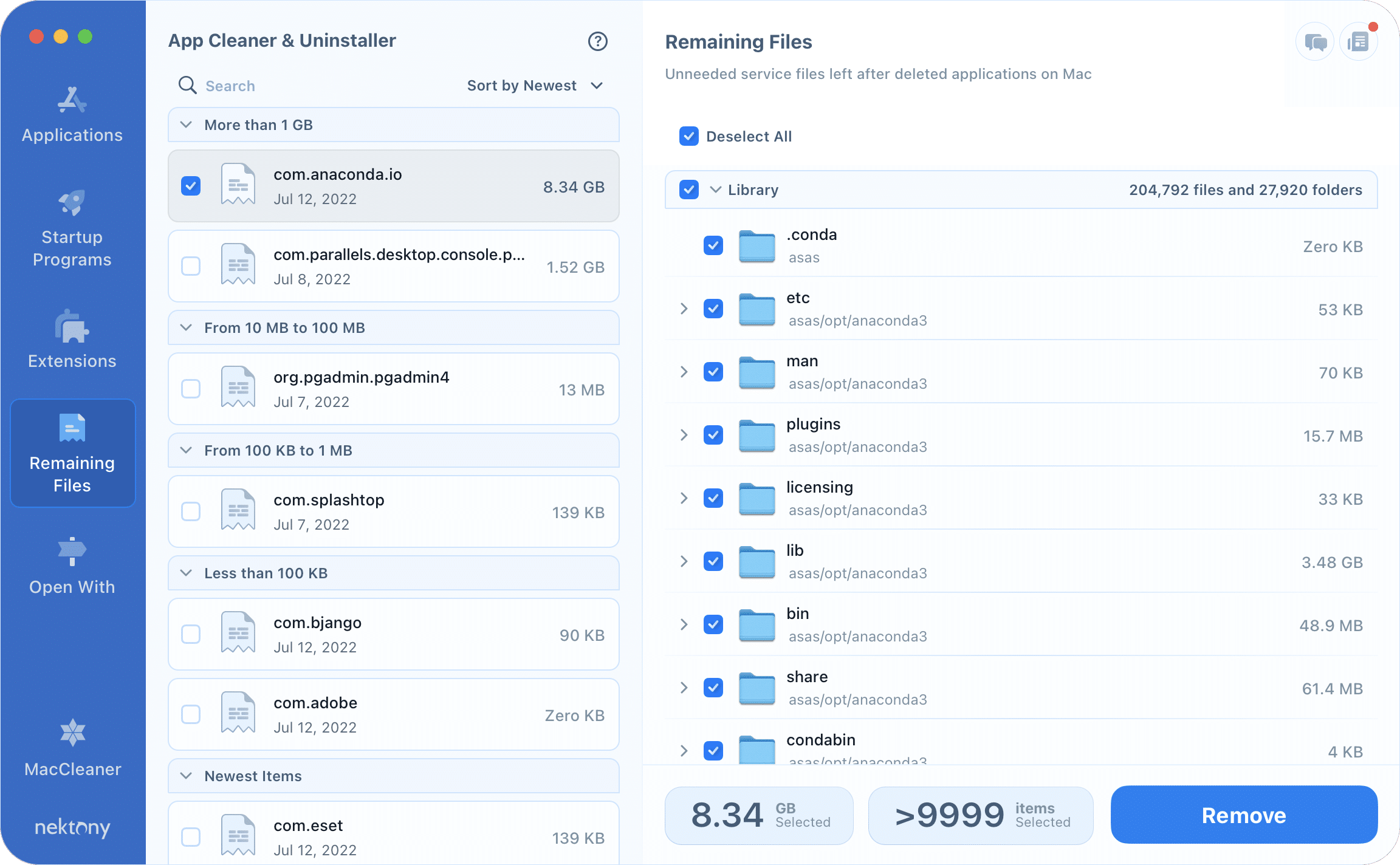The image size is (1400, 865).
Task: Select the Remaining Files sidebar tab
Action: coord(72,453)
